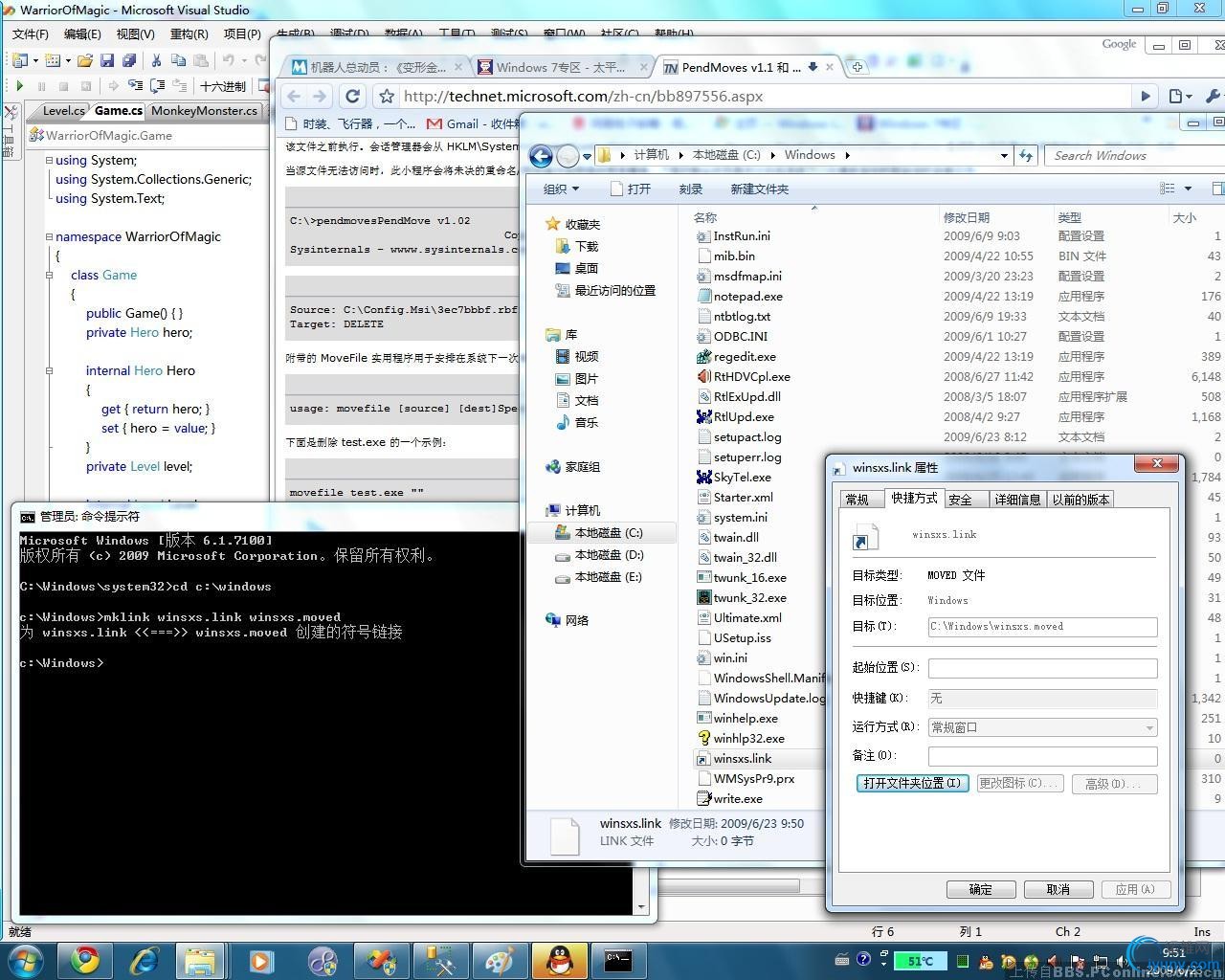Click the Explorer back navigation arrow
Viewport: 1225px width, 980px height.
[x=541, y=156]
